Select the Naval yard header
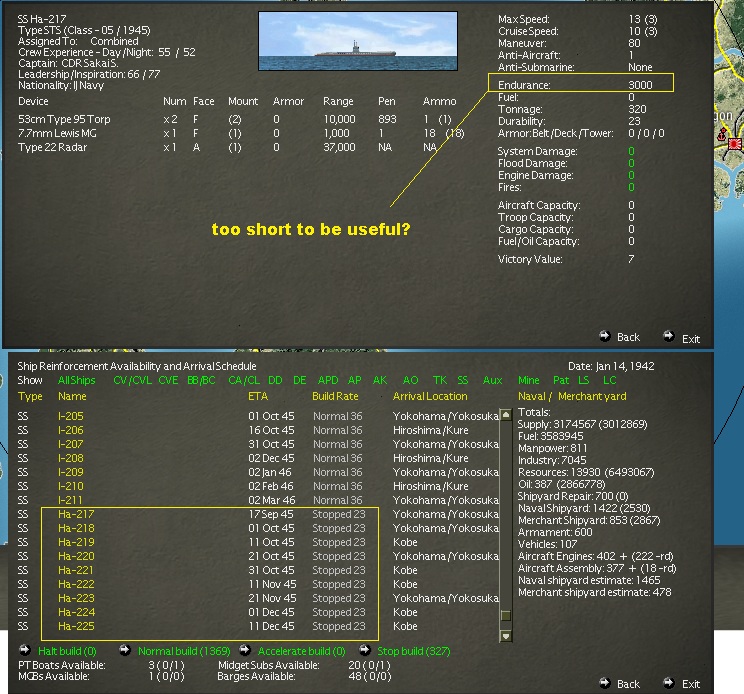The height and width of the screenshot is (694, 744). click(532, 397)
